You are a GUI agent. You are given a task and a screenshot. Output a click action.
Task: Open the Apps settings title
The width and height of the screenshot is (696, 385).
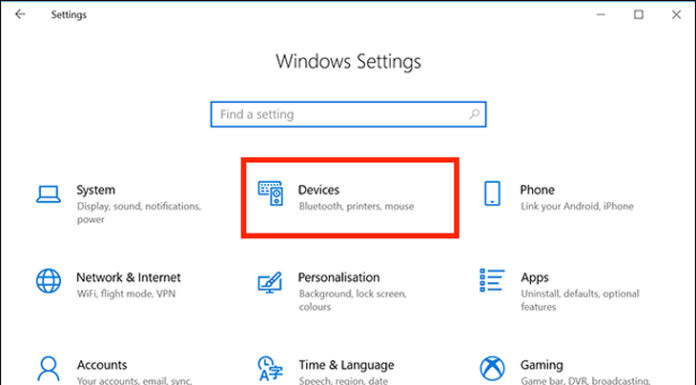pos(534,278)
